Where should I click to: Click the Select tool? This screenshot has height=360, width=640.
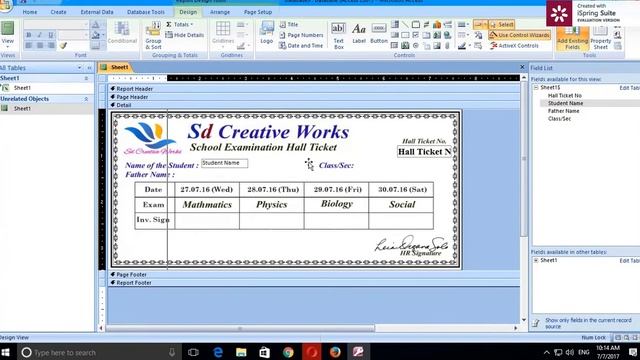pyautogui.click(x=501, y=24)
